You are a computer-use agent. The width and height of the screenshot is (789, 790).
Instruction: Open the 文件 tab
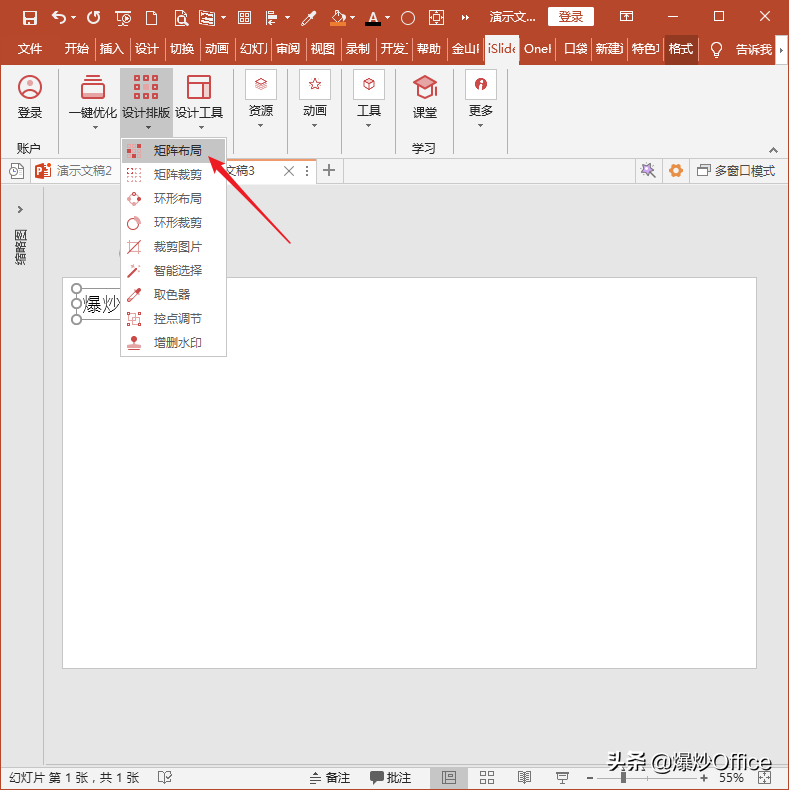coord(30,49)
